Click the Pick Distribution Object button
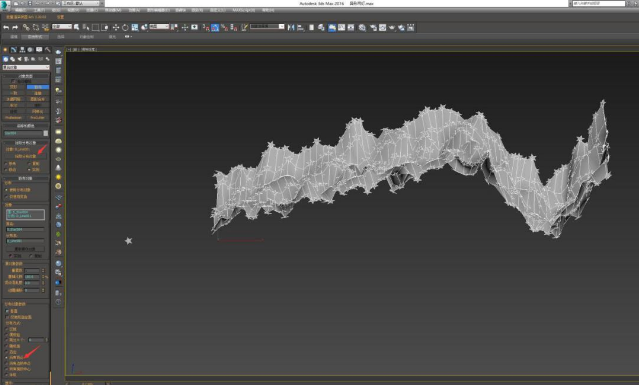Image resolution: width=640 pixels, height=385 pixels. coord(25,156)
